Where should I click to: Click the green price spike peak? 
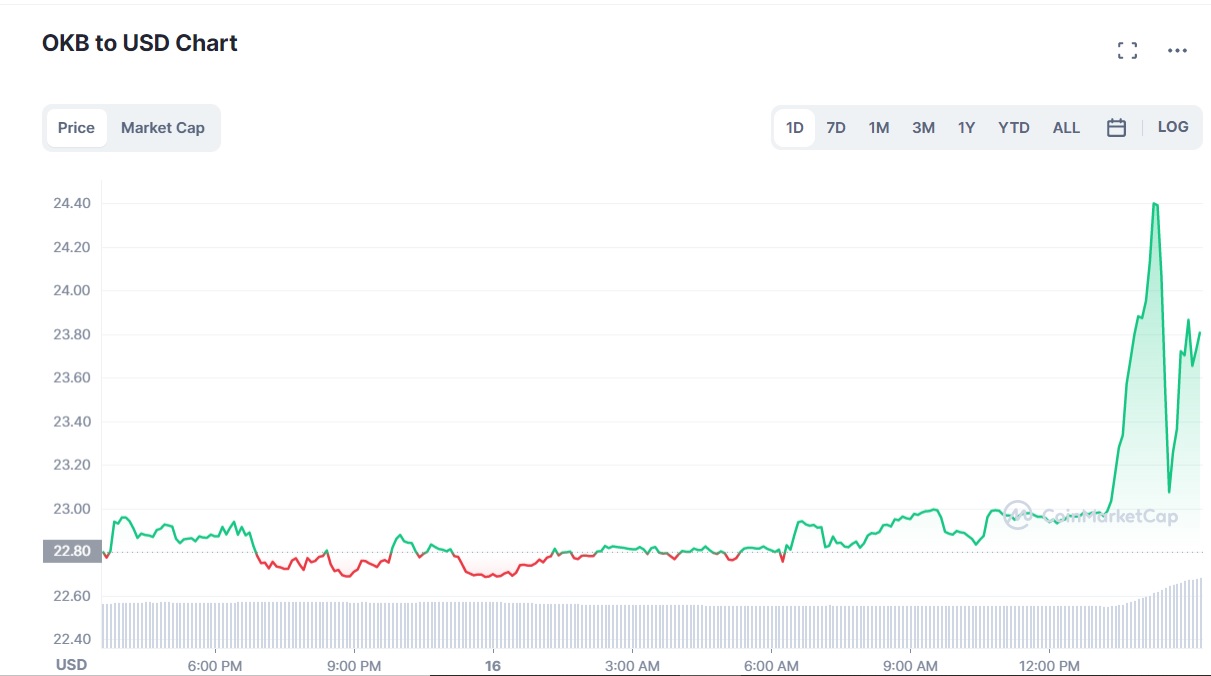[1157, 203]
